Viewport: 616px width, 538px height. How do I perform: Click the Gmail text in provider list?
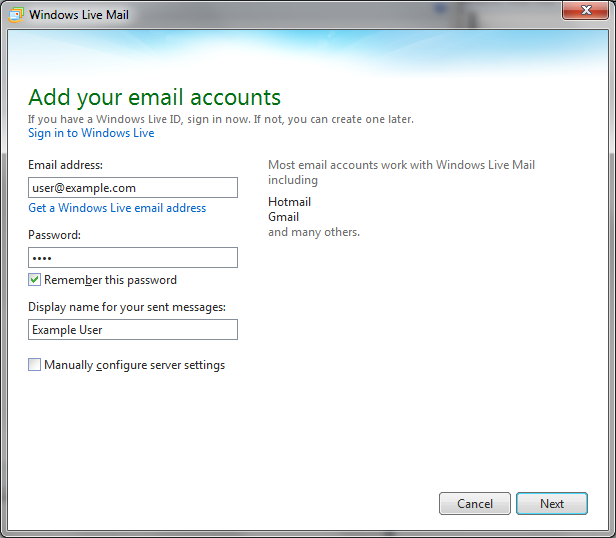[283, 217]
